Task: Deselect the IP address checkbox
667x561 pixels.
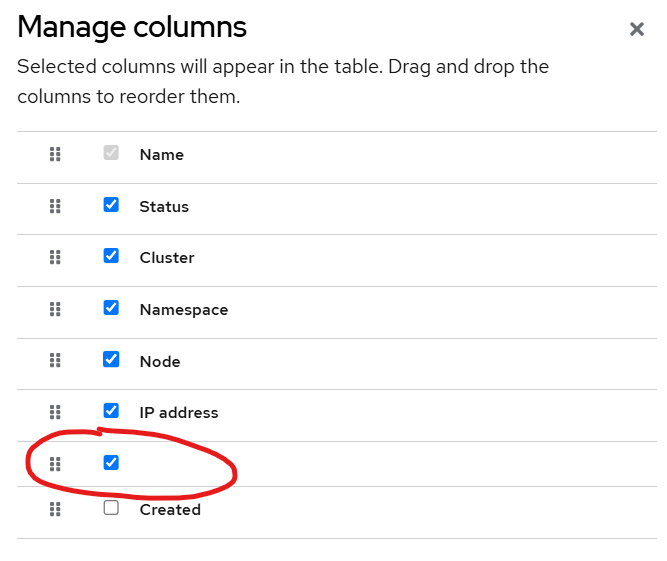Action: coord(111,410)
